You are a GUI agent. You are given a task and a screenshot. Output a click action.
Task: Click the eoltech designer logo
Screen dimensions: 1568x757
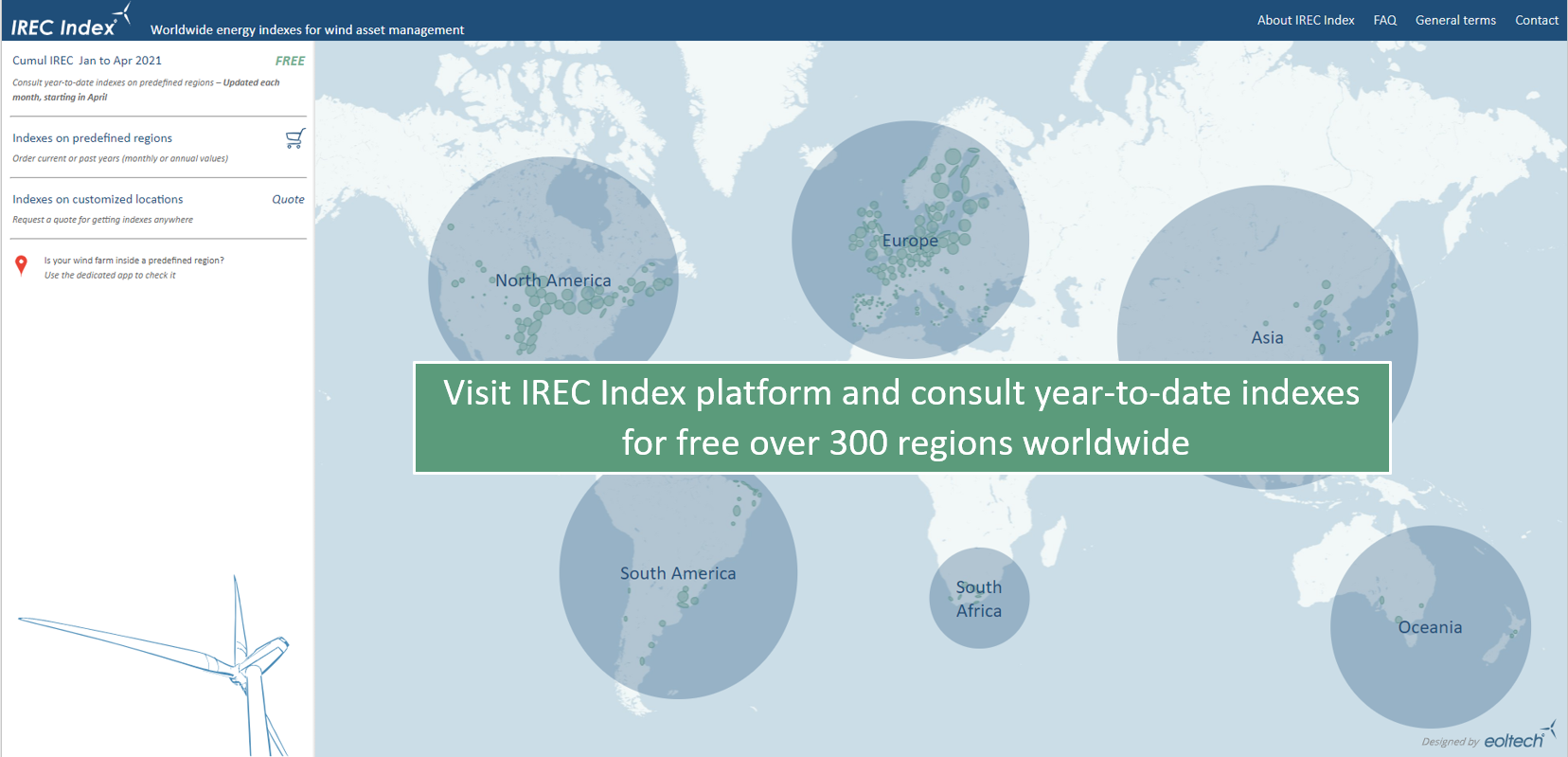click(1520, 735)
